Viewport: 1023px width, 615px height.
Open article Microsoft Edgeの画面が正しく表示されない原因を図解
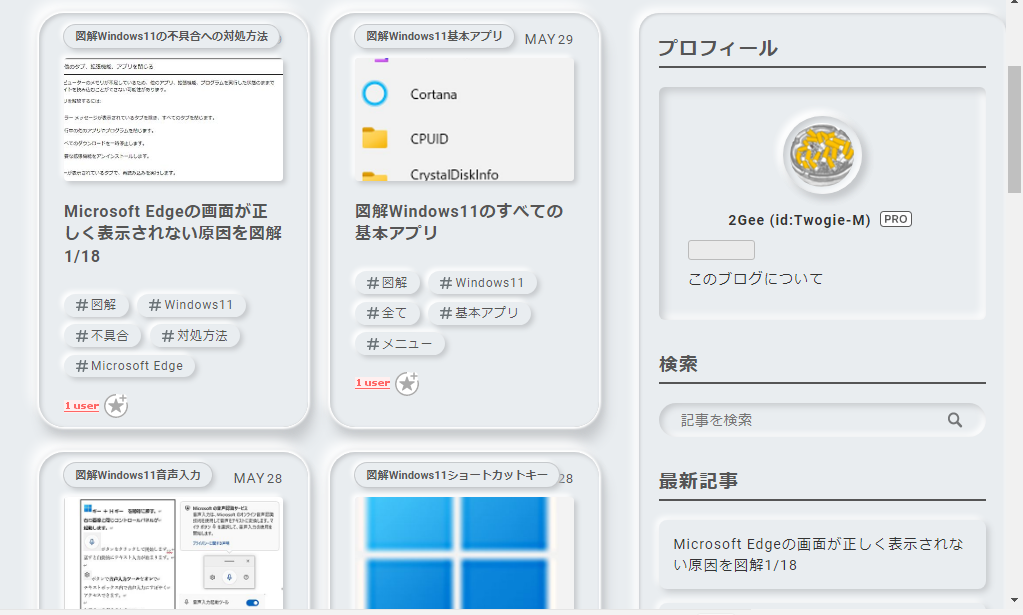[x=173, y=233]
